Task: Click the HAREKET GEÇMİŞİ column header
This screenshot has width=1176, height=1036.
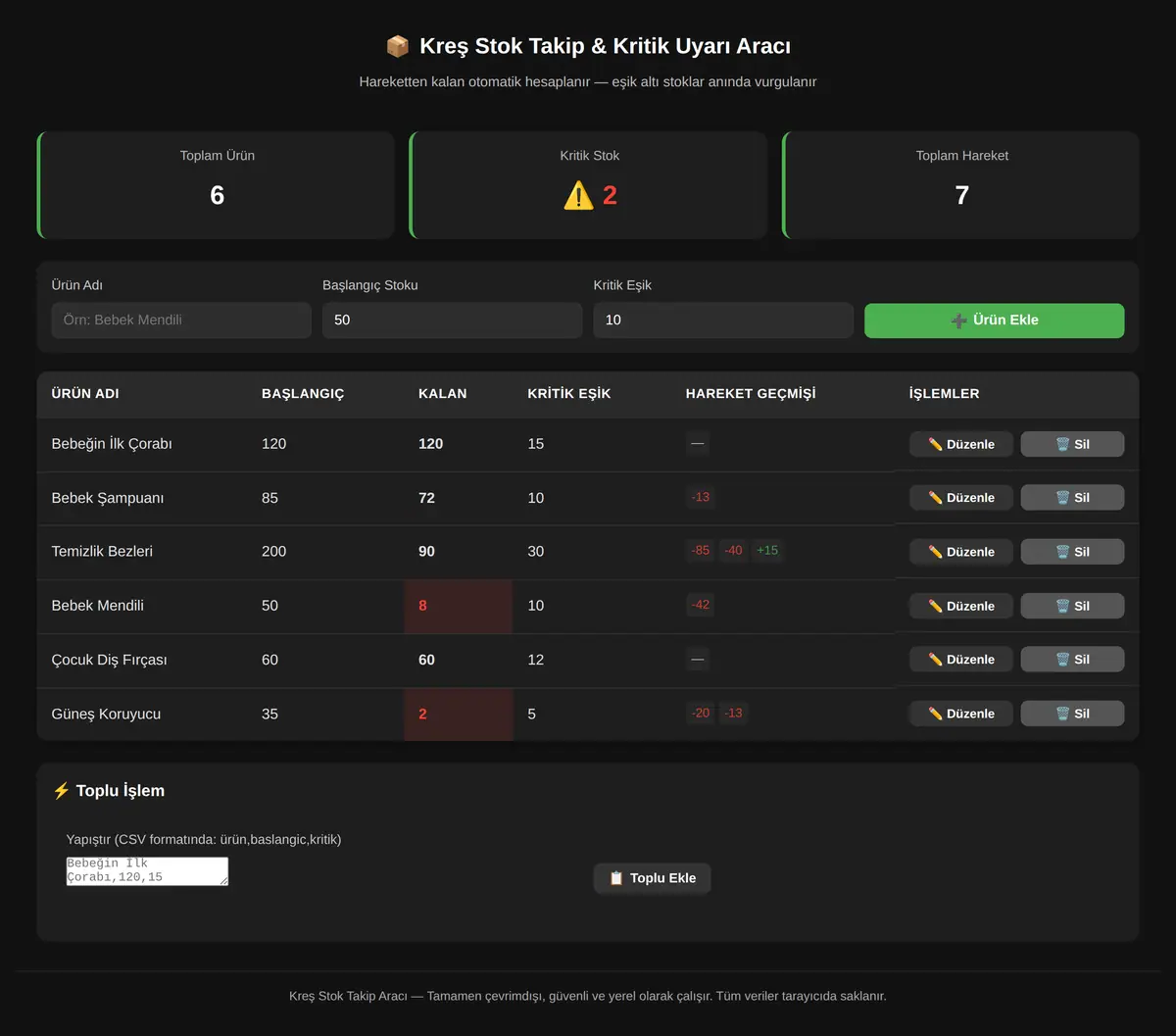Action: pos(751,394)
